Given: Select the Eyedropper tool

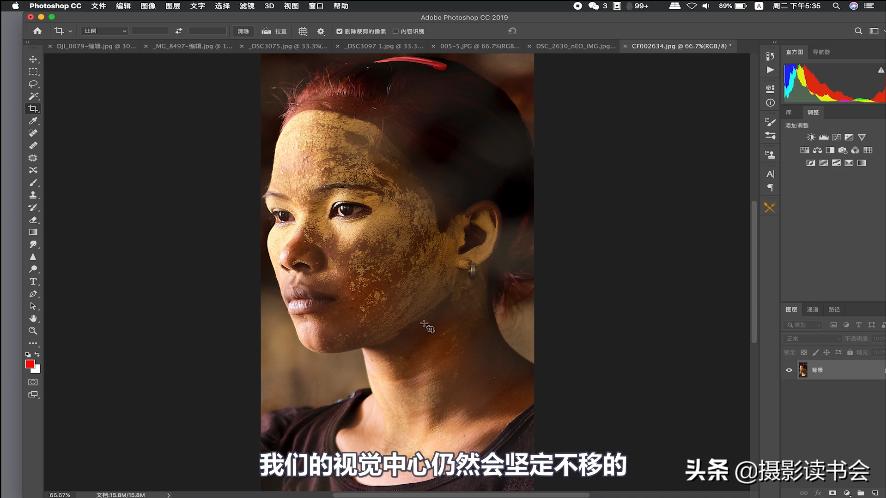Looking at the screenshot, I should pyautogui.click(x=33, y=121).
